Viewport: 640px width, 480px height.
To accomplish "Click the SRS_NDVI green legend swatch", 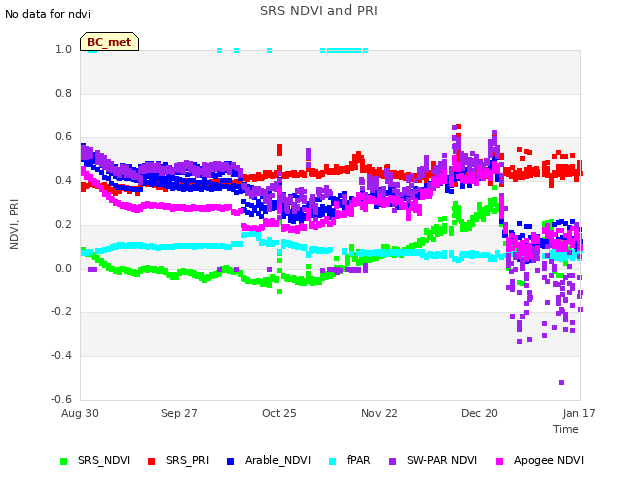I will [63, 461].
